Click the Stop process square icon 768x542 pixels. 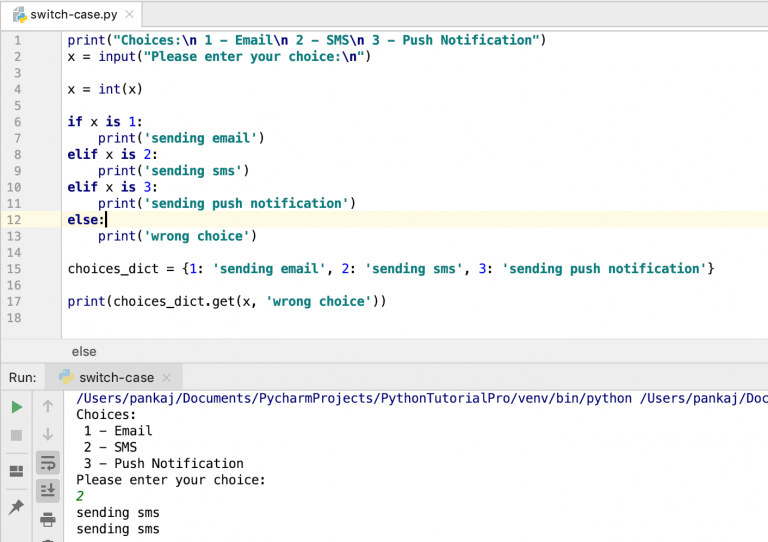16,435
